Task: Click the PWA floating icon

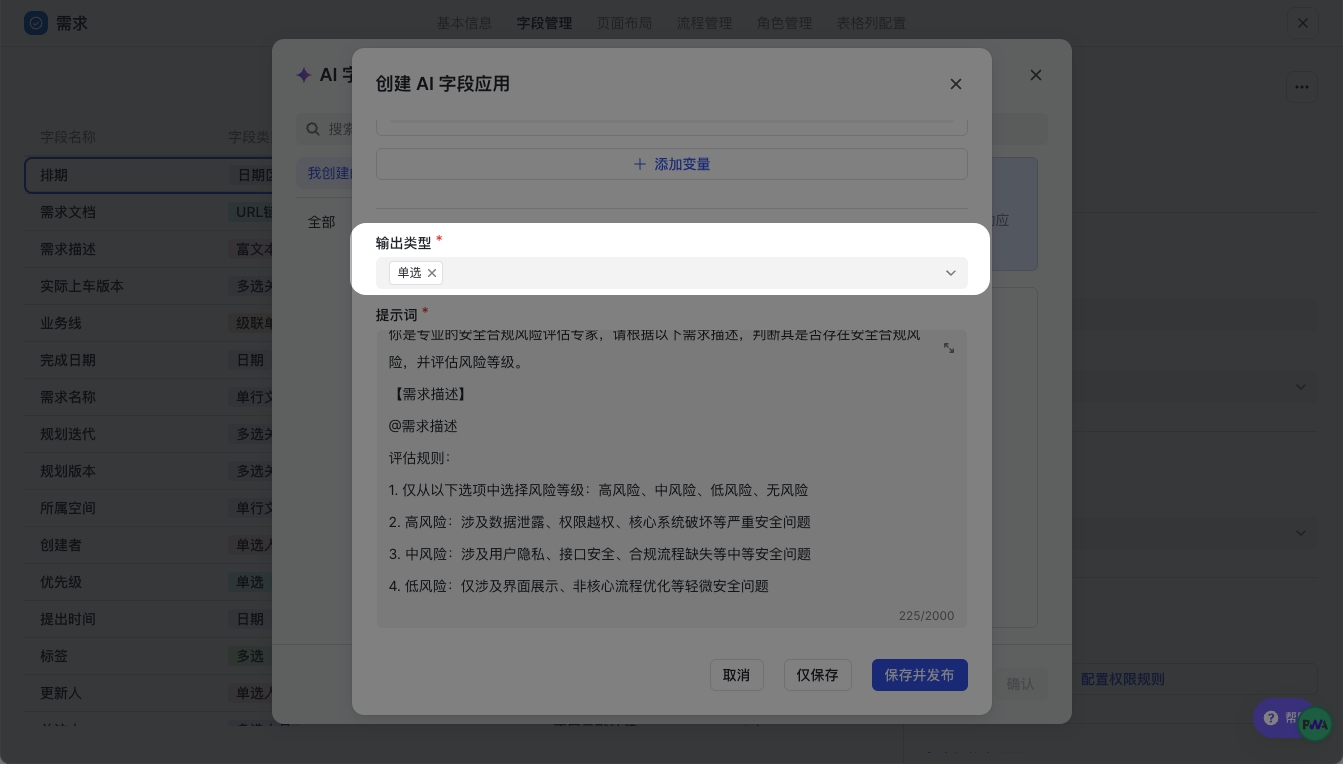Action: click(x=1315, y=724)
